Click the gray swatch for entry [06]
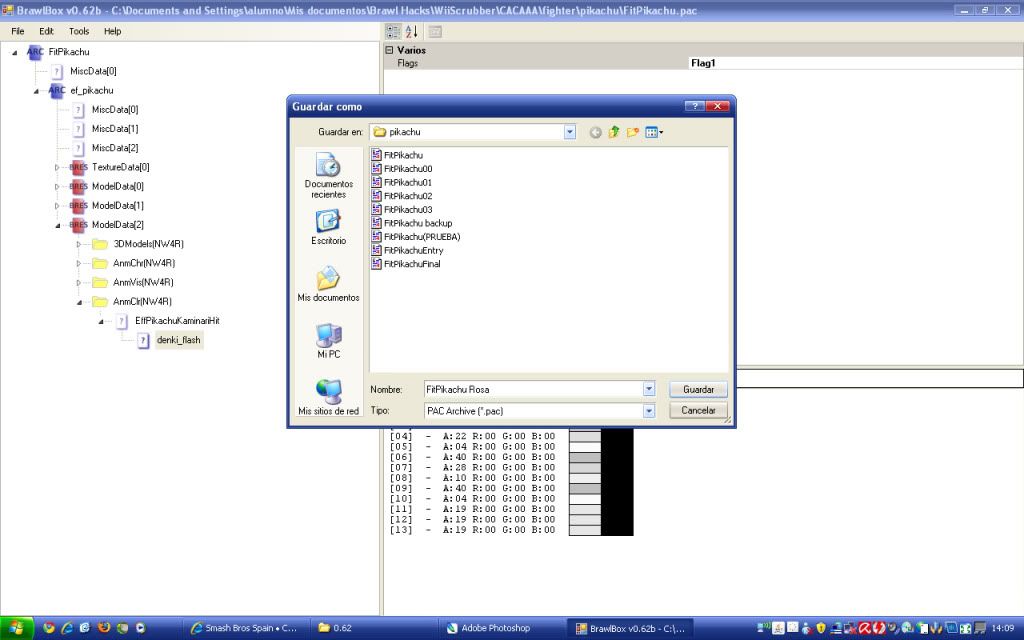Viewport: 1024px width, 640px height. pos(584,457)
